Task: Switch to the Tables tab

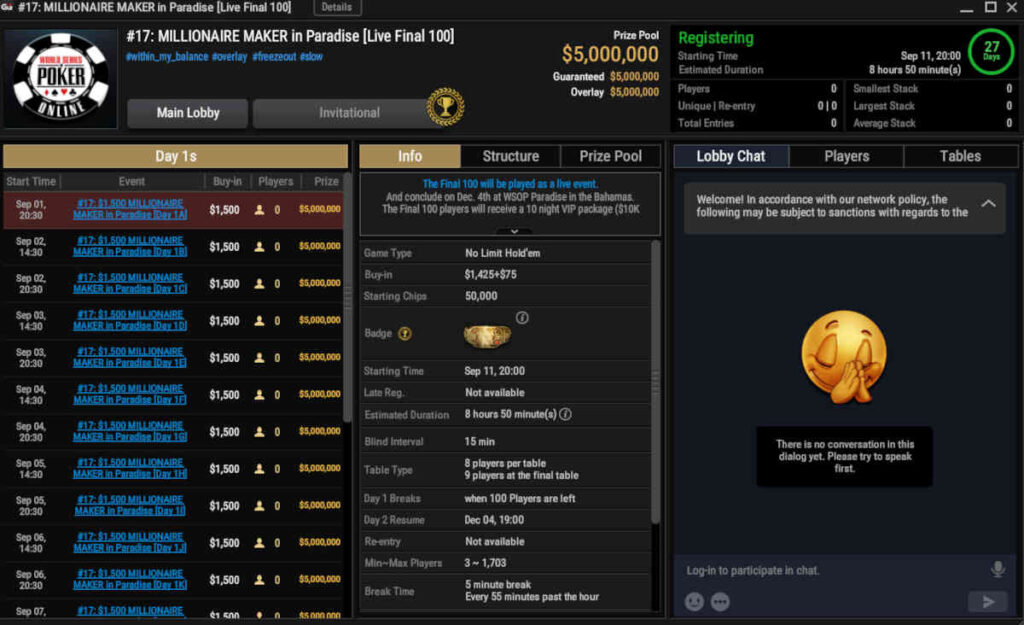Action: pos(960,156)
